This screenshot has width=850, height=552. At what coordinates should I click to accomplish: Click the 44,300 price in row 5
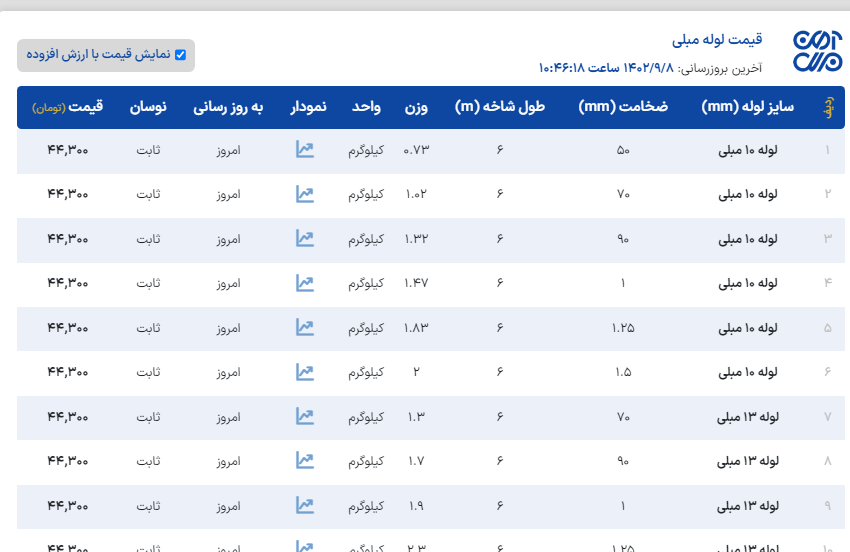pos(67,328)
